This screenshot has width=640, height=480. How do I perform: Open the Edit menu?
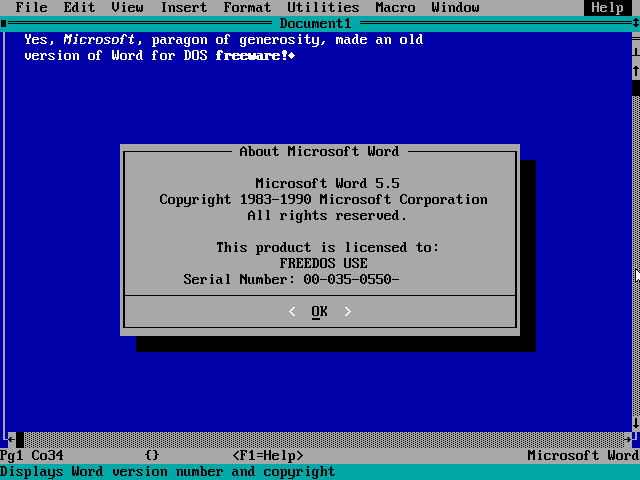point(79,7)
